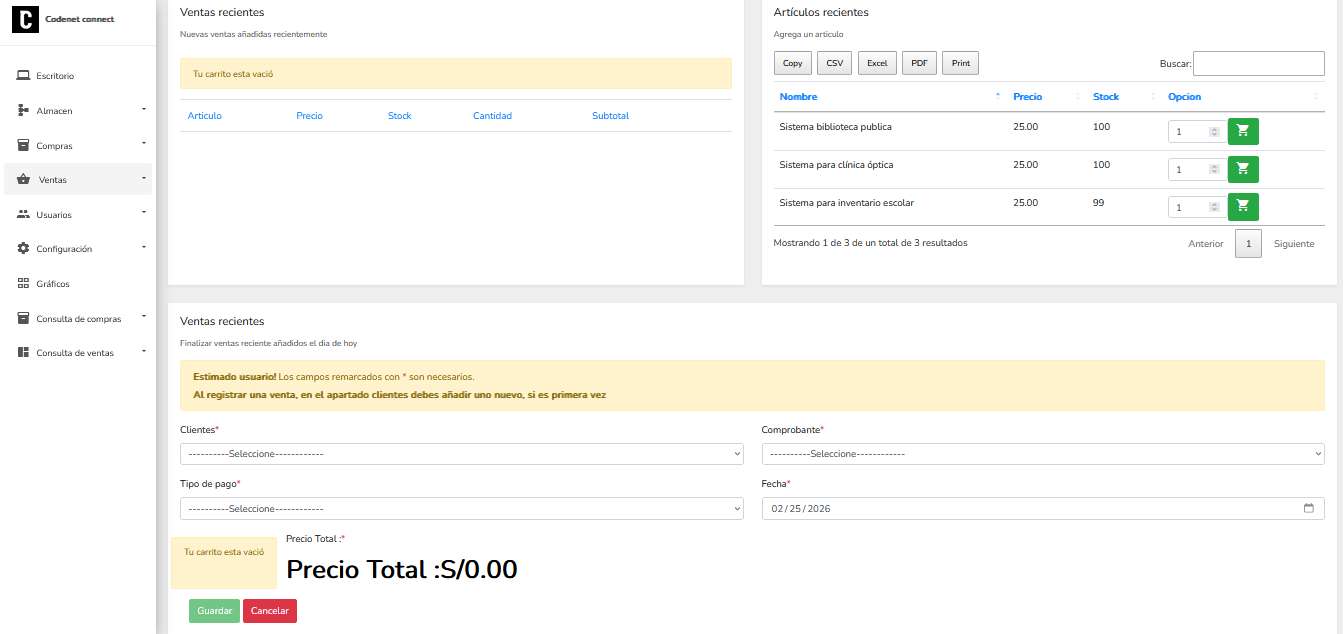1343x634 pixels.
Task: Focus the Buscar search field
Action: tap(1258, 64)
